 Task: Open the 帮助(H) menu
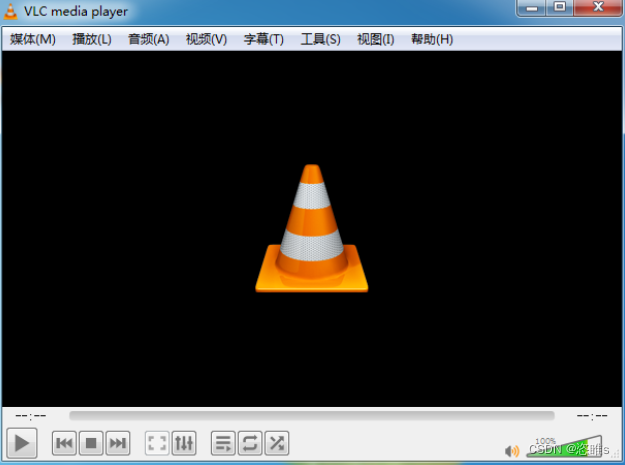tap(432, 39)
